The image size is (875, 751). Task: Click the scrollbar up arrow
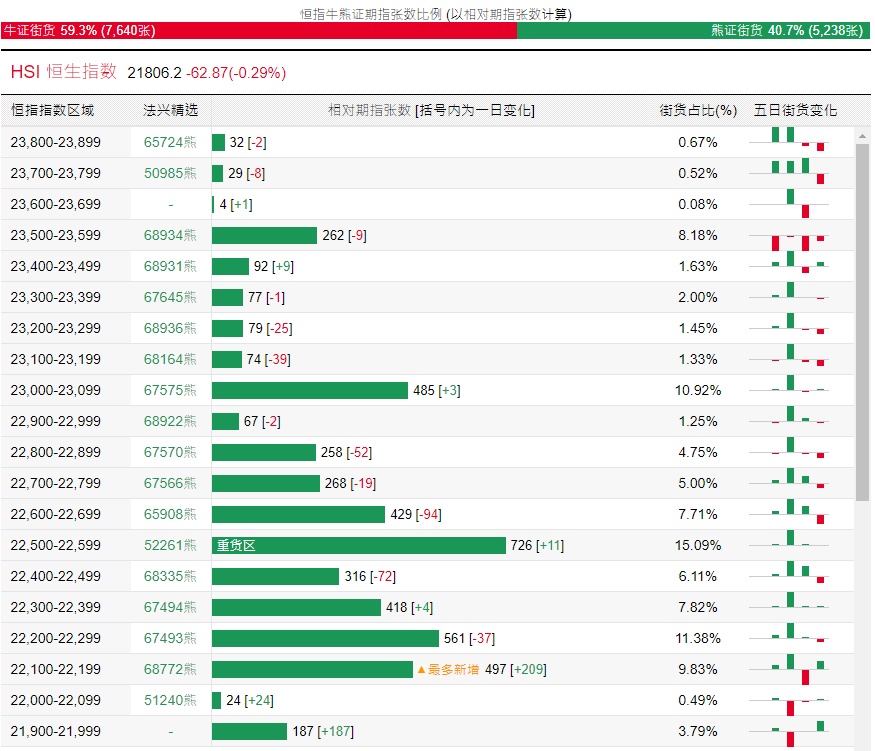[862, 134]
